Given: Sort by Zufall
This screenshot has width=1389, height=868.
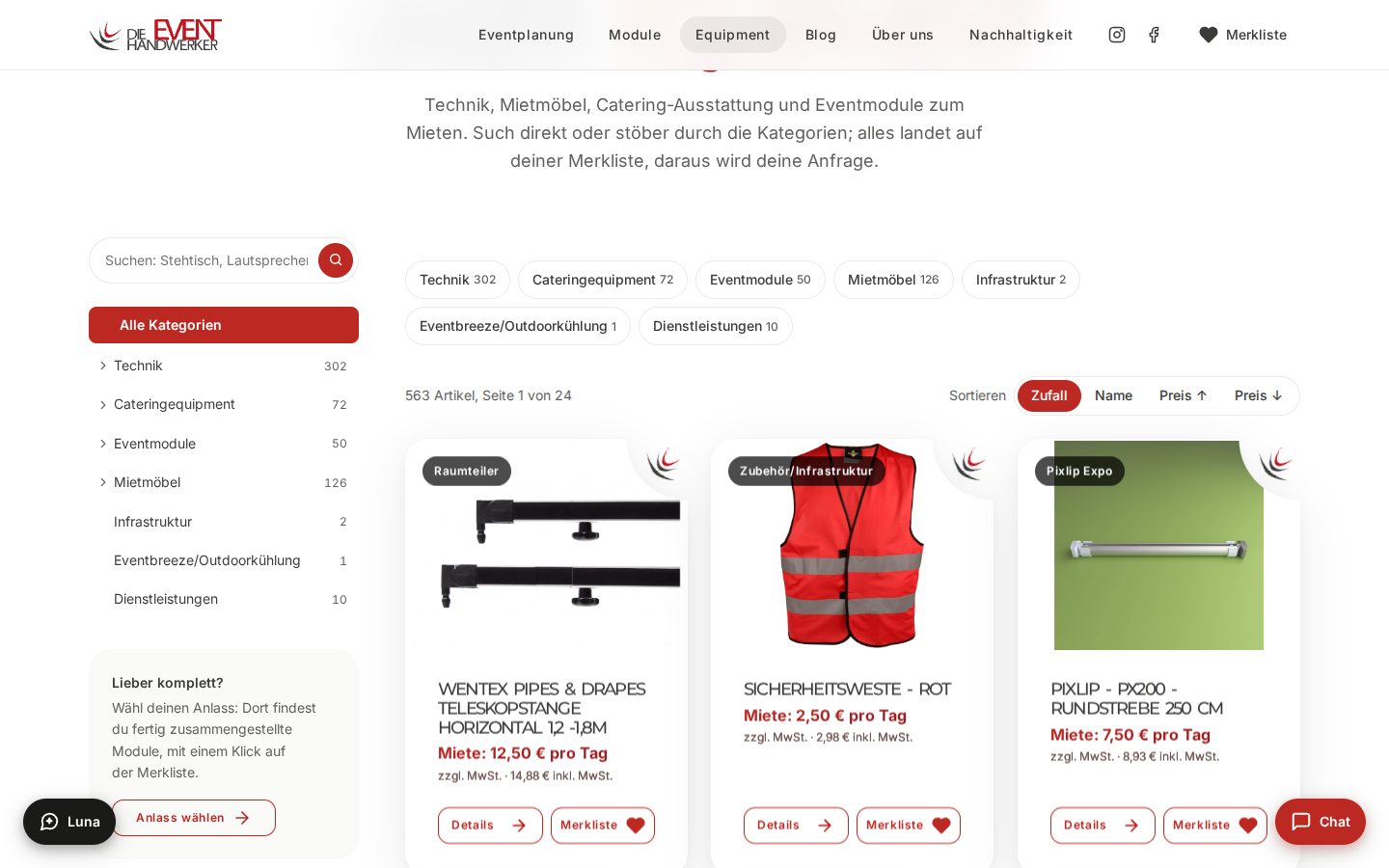Looking at the screenshot, I should [x=1049, y=395].
